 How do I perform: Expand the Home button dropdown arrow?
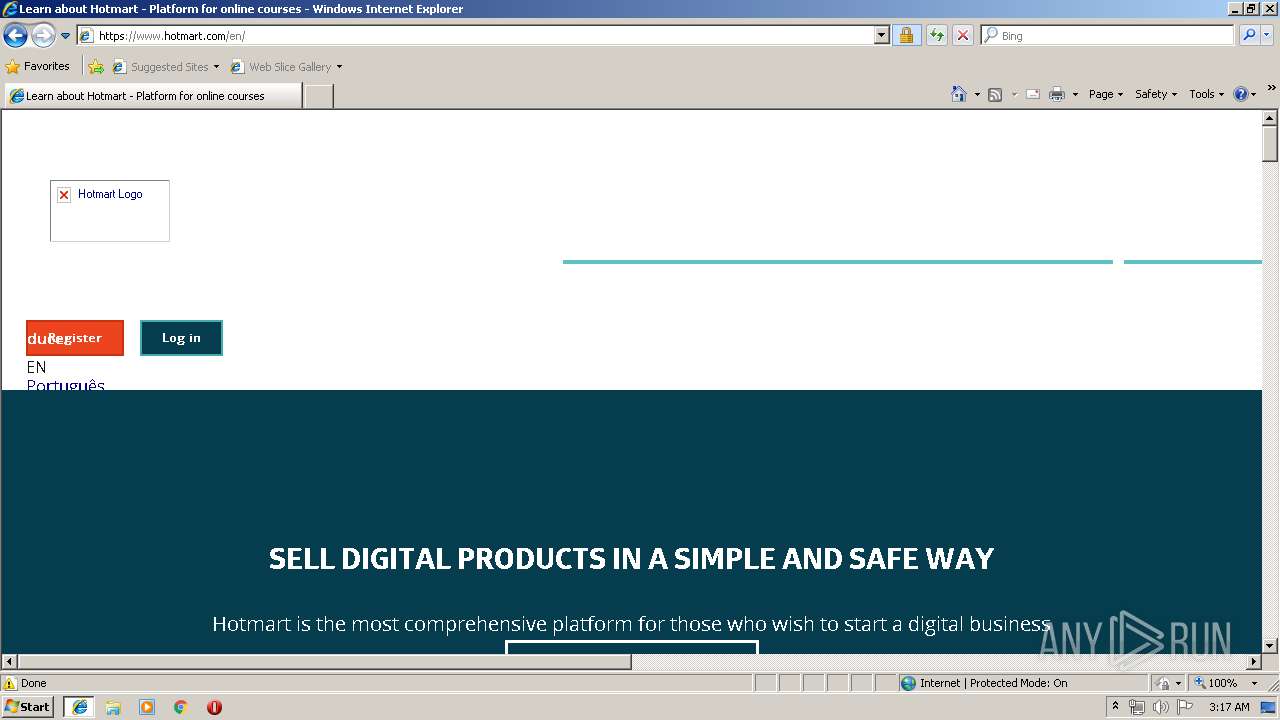coord(977,94)
